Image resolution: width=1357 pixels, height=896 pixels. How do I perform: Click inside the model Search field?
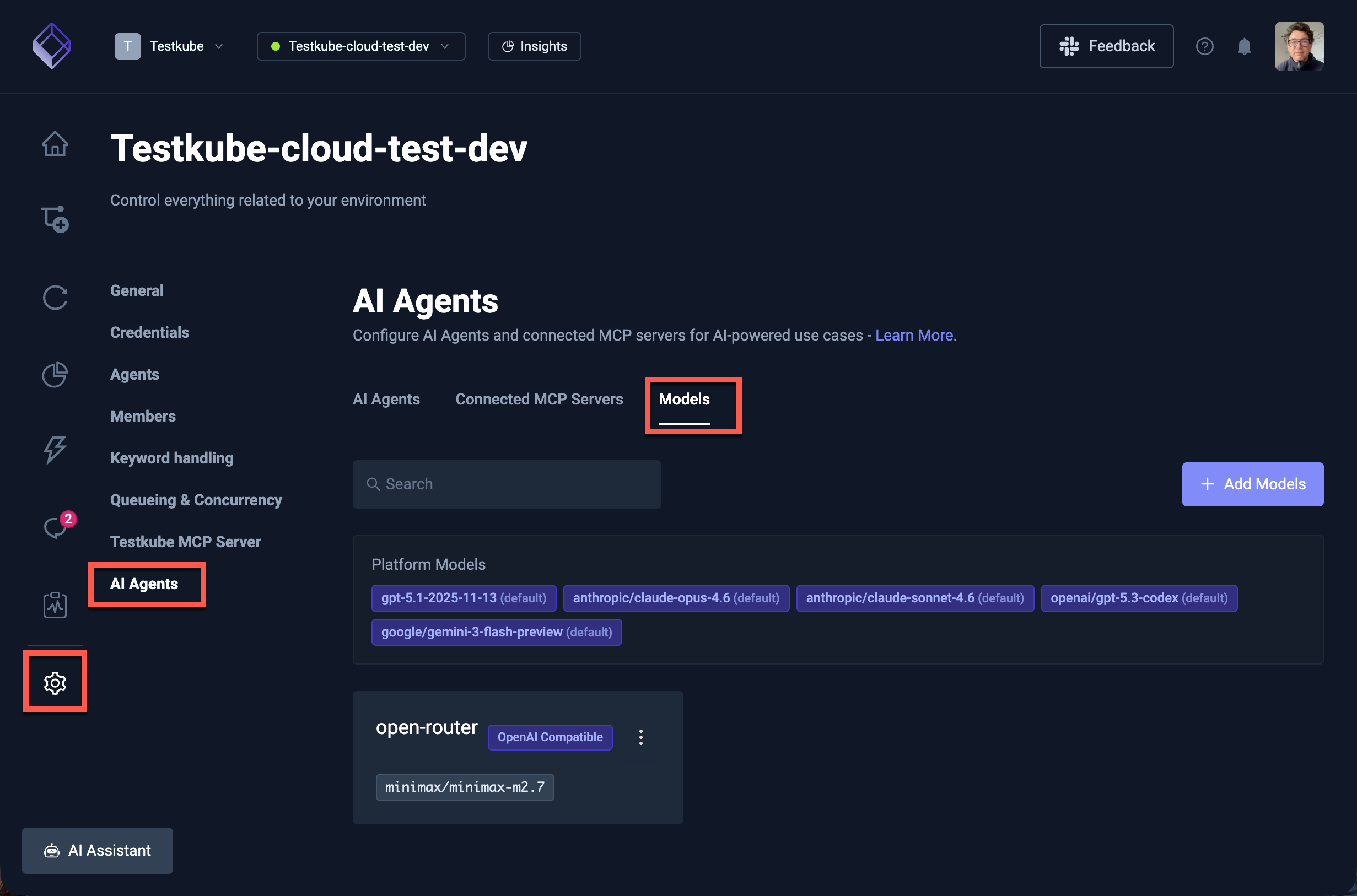(x=507, y=484)
